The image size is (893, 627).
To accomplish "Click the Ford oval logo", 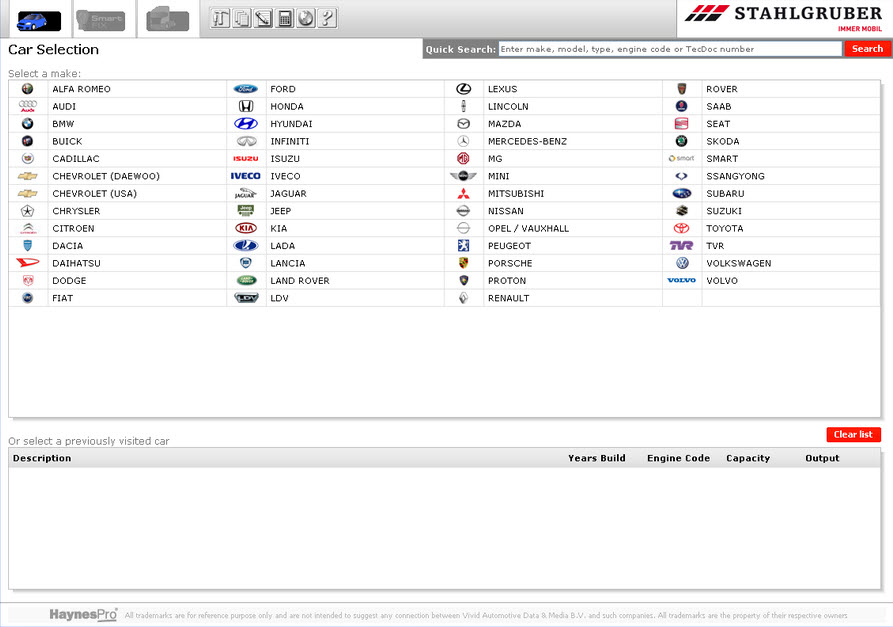I will 245,89.
